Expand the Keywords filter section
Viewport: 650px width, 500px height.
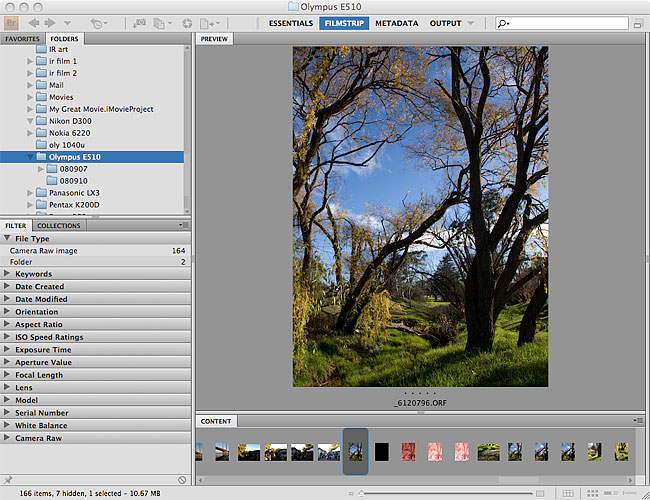coord(8,274)
